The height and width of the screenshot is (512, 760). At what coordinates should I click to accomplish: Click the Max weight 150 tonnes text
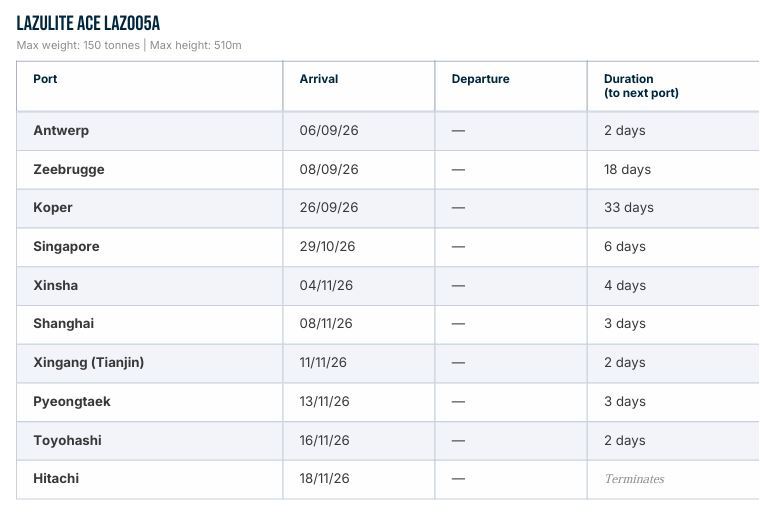pos(78,45)
